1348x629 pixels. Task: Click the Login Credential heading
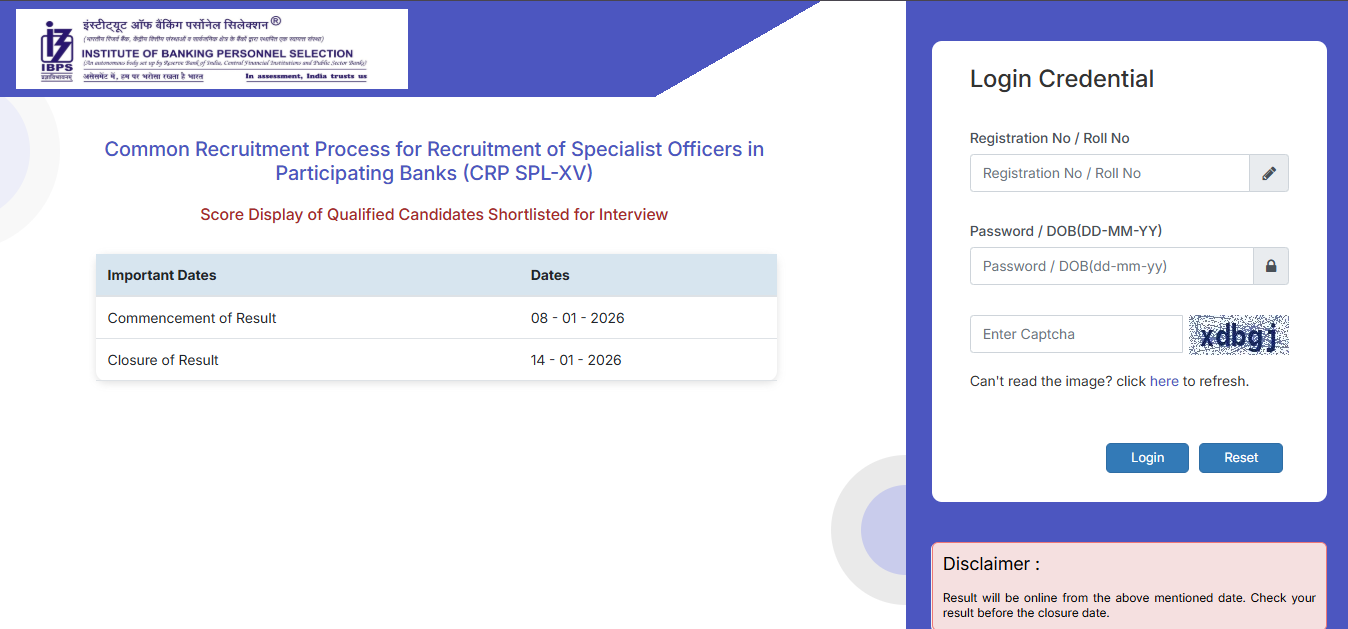click(1062, 78)
